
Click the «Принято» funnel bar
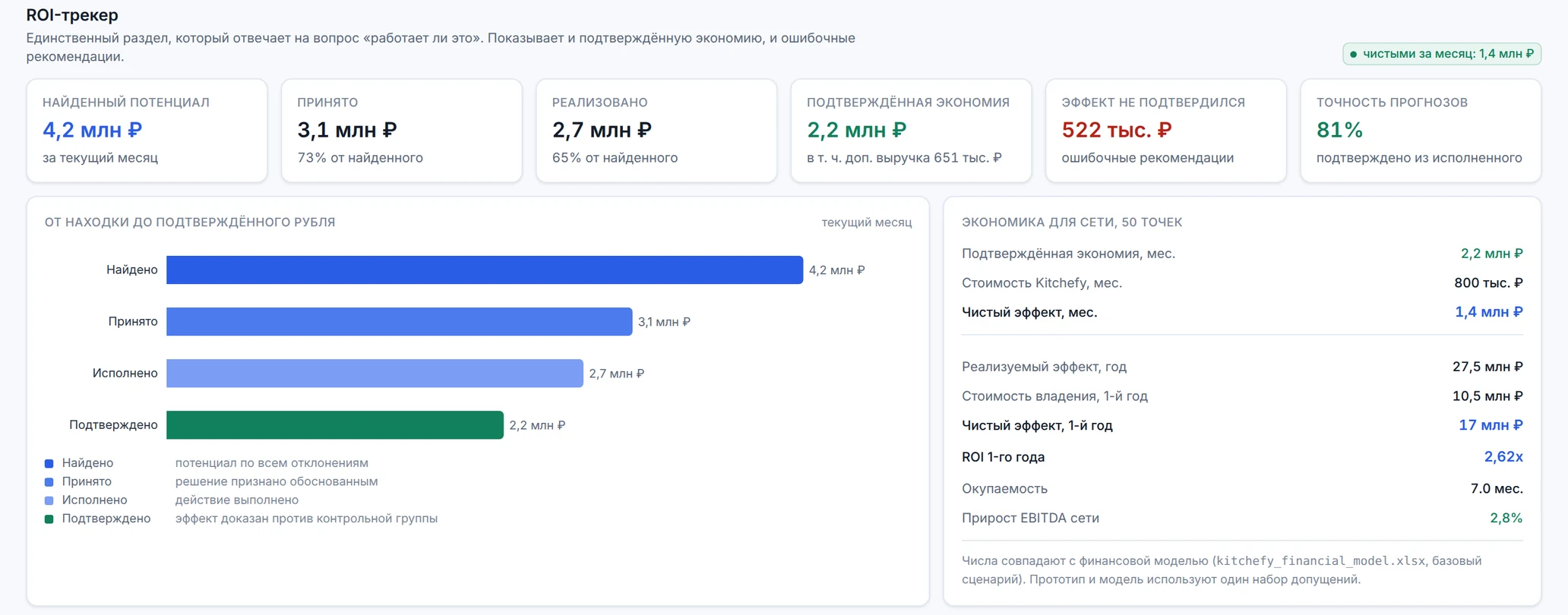click(399, 322)
